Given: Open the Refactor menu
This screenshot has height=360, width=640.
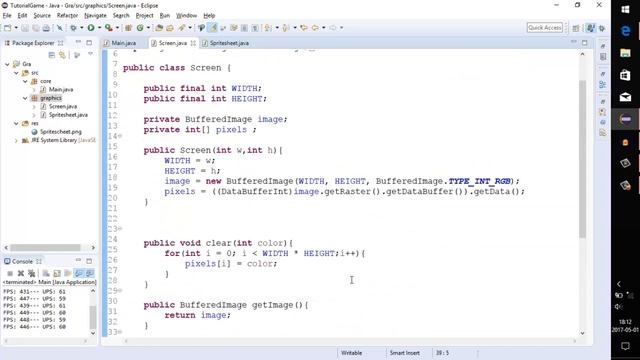Looking at the screenshot, I should click(67, 16).
